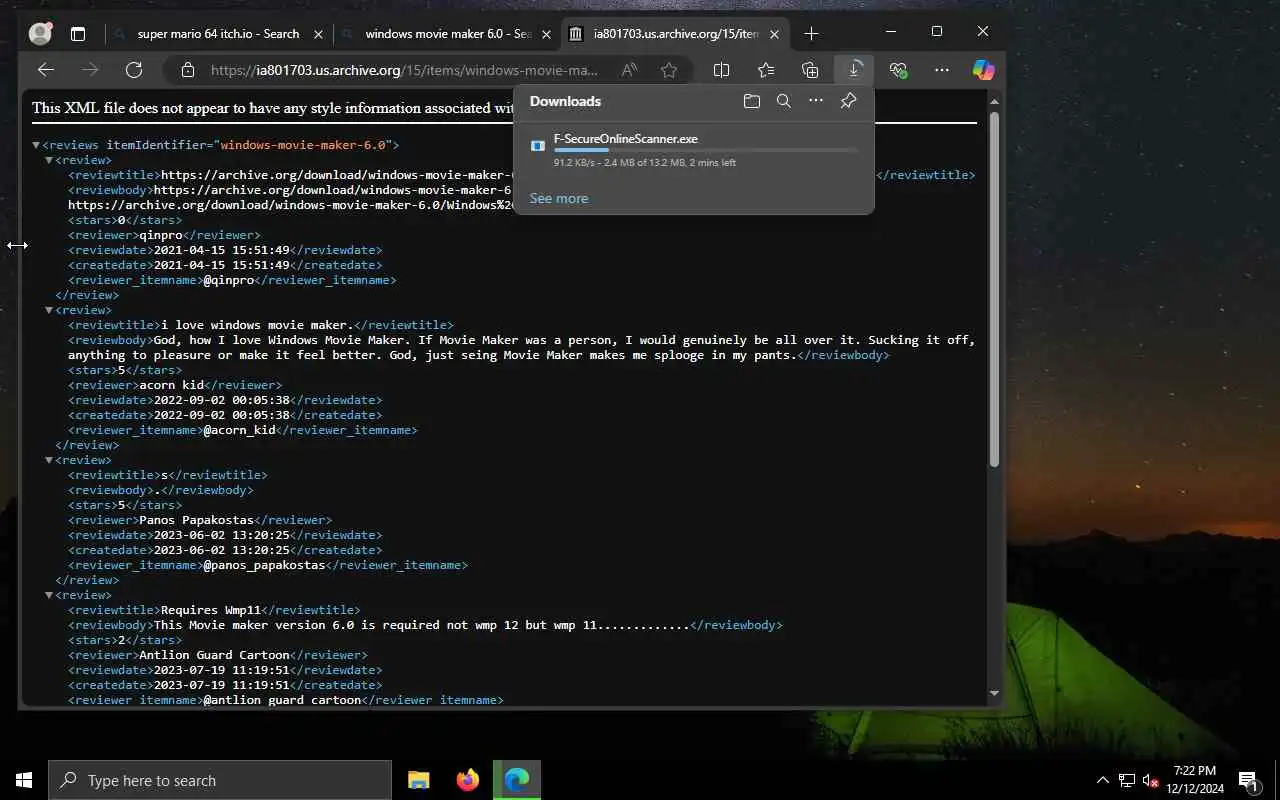Switch to super mario 64 itch.io tab
Image resolution: width=1280 pixels, height=800 pixels.
[218, 34]
